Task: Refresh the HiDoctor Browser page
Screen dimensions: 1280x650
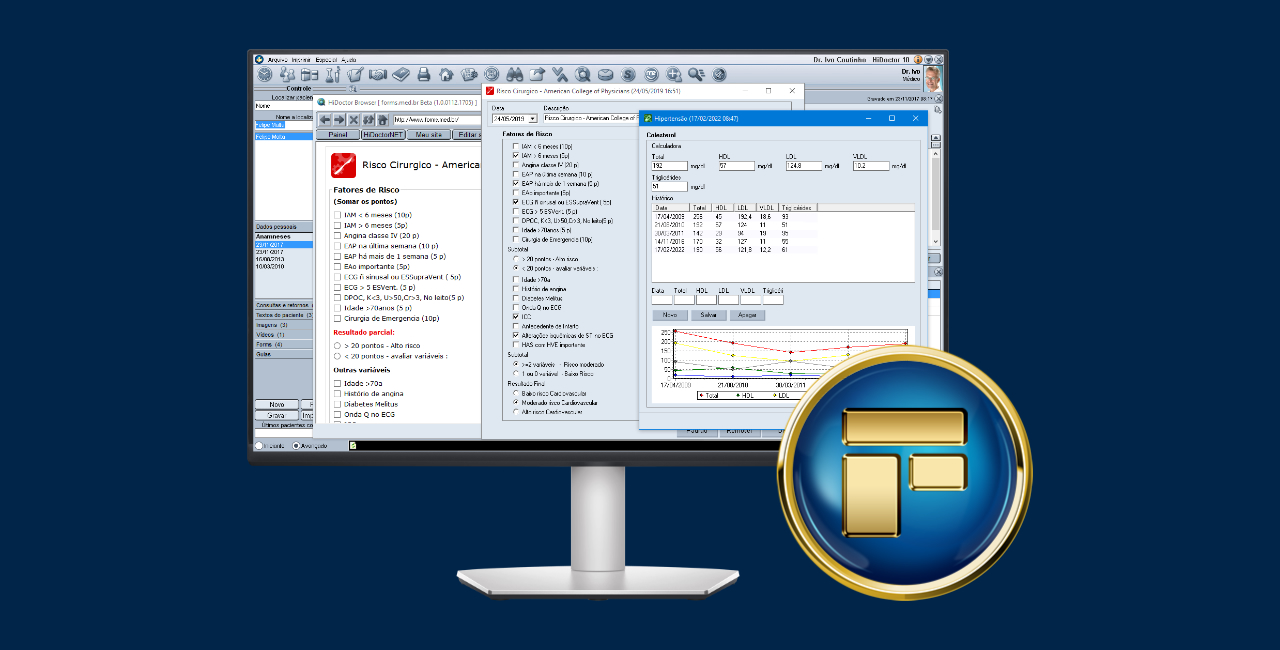Action: (x=368, y=120)
